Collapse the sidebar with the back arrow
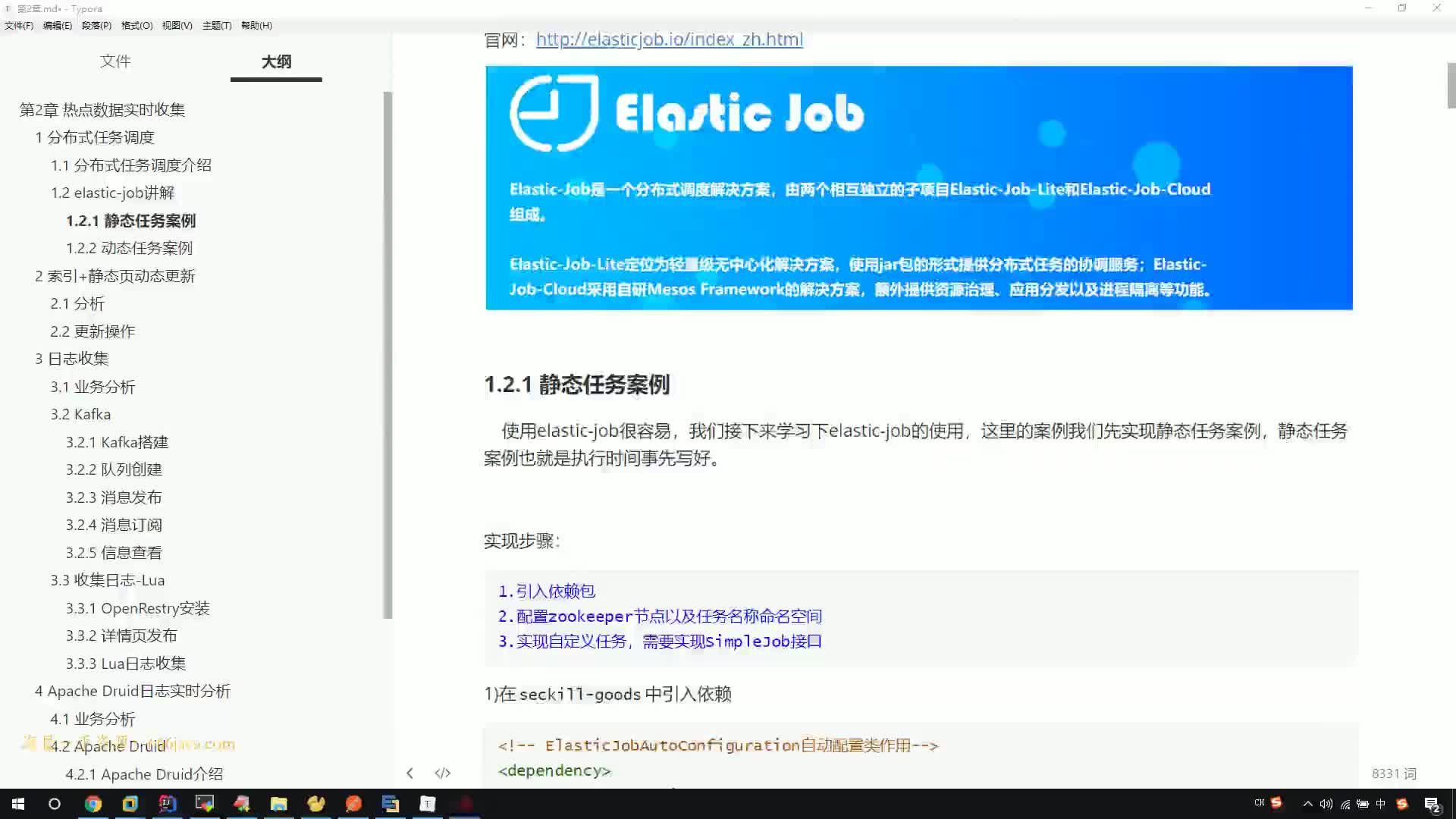The image size is (1456, 819). click(x=409, y=773)
